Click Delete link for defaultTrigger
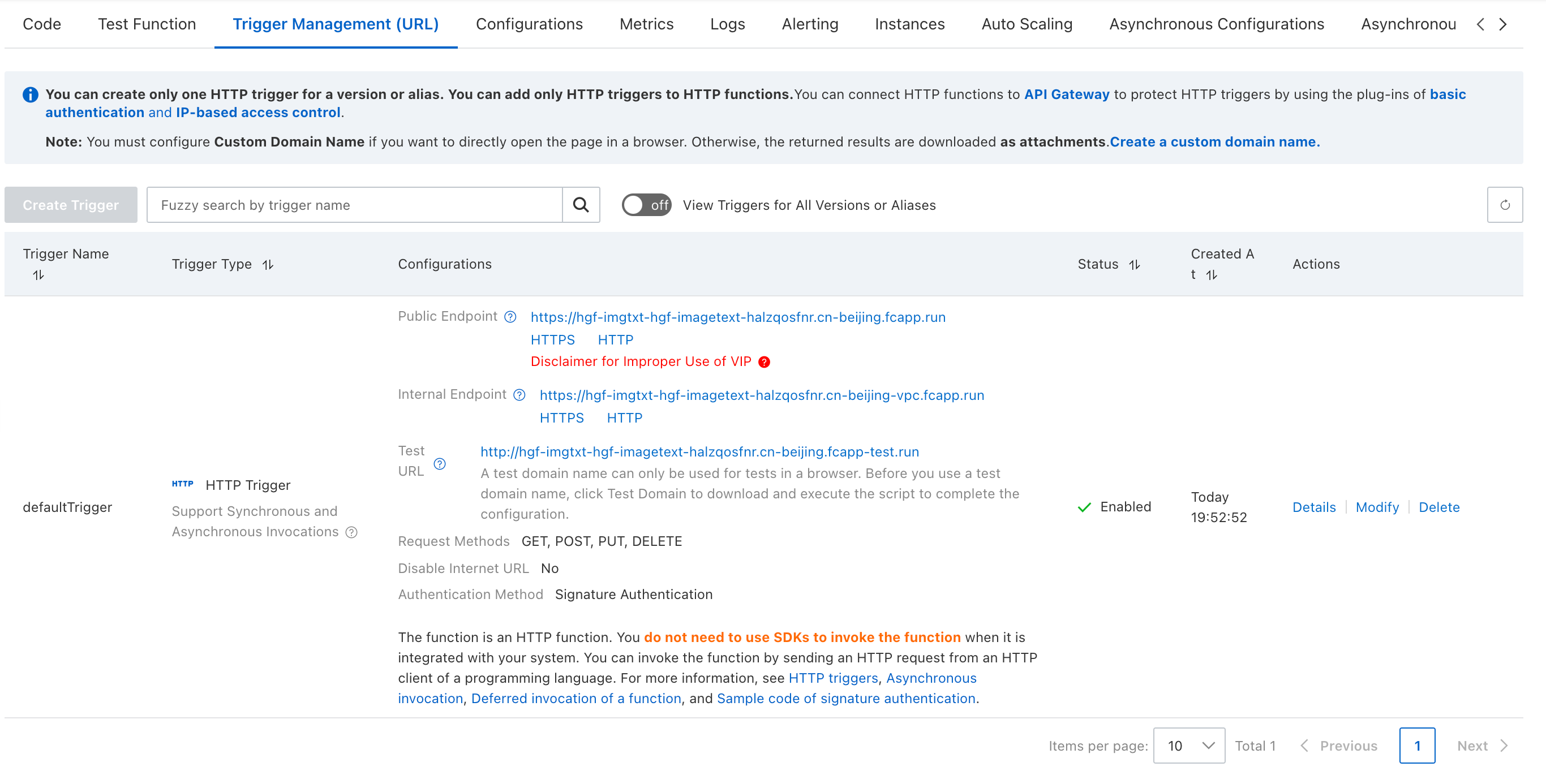This screenshot has height=784, width=1546. 1438,507
